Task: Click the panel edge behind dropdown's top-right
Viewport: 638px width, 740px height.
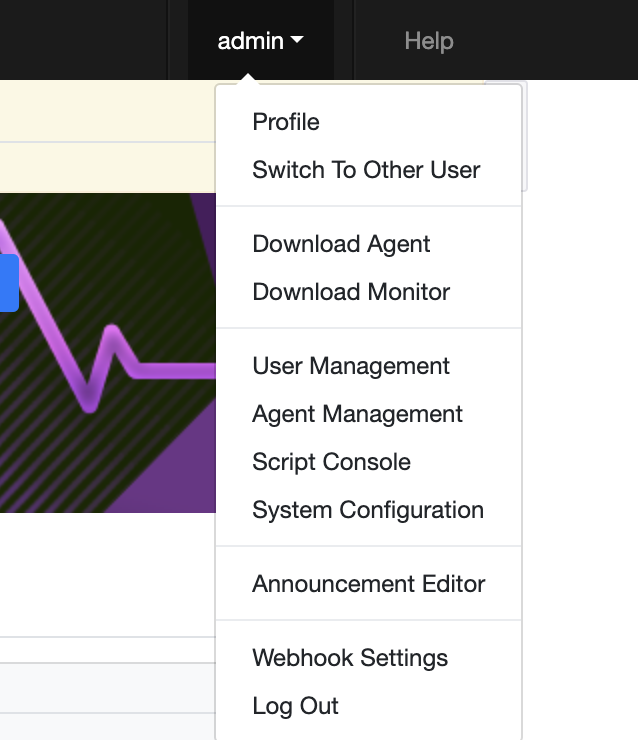Action: [x=525, y=136]
